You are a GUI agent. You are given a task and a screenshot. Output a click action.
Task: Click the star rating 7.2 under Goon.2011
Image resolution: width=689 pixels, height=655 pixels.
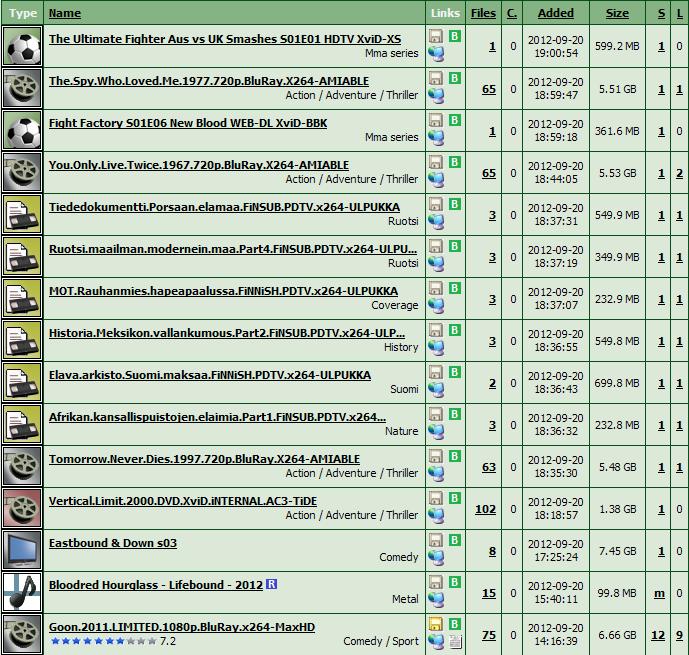(113, 641)
